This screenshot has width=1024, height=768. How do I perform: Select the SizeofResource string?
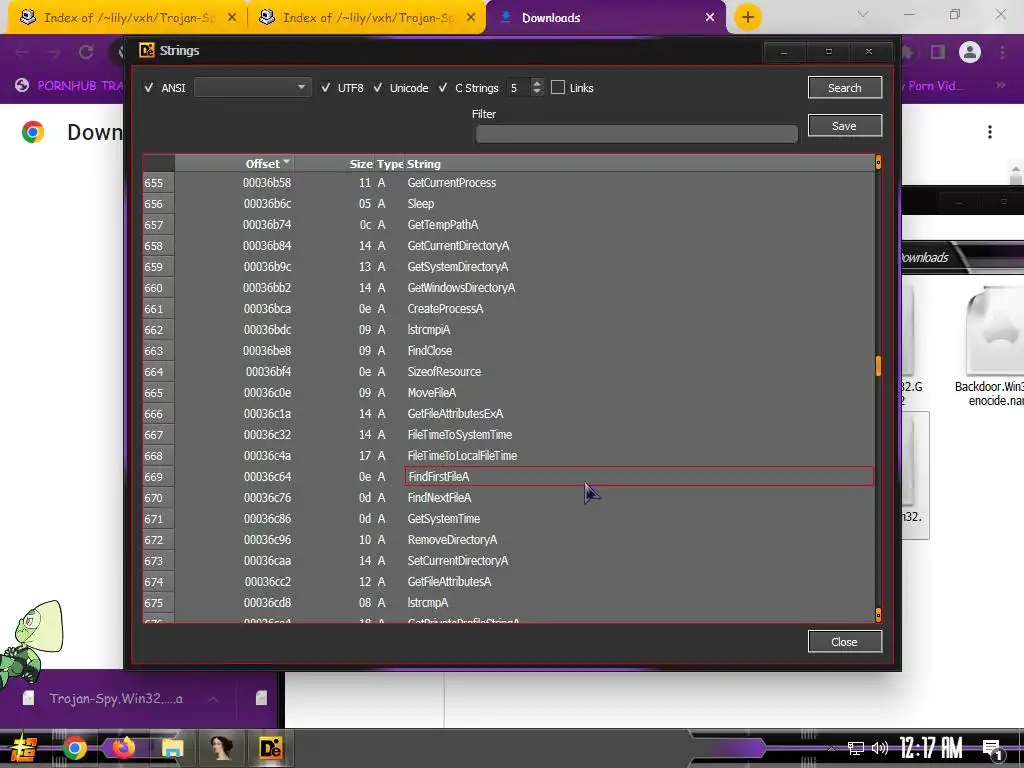click(444, 371)
